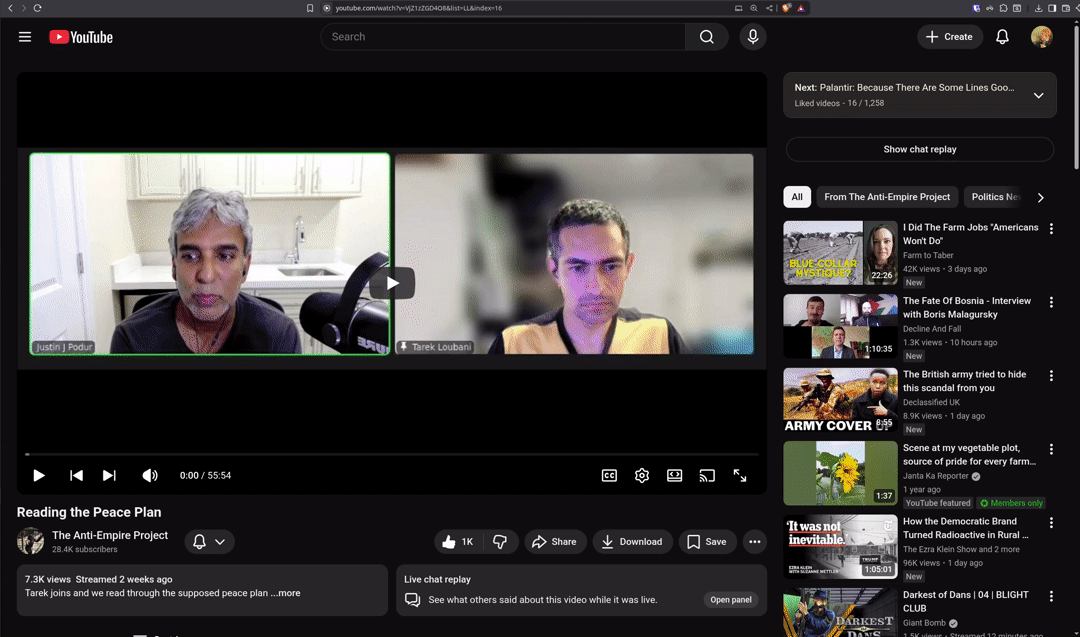Click the voice search microphone icon
The image size is (1080, 637).
(x=753, y=37)
